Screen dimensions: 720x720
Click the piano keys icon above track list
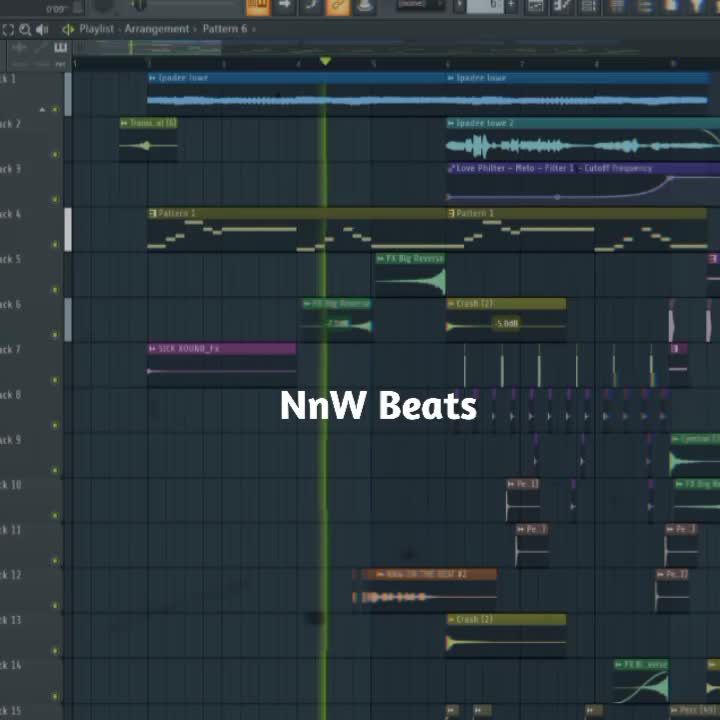pyautogui.click(x=60, y=47)
